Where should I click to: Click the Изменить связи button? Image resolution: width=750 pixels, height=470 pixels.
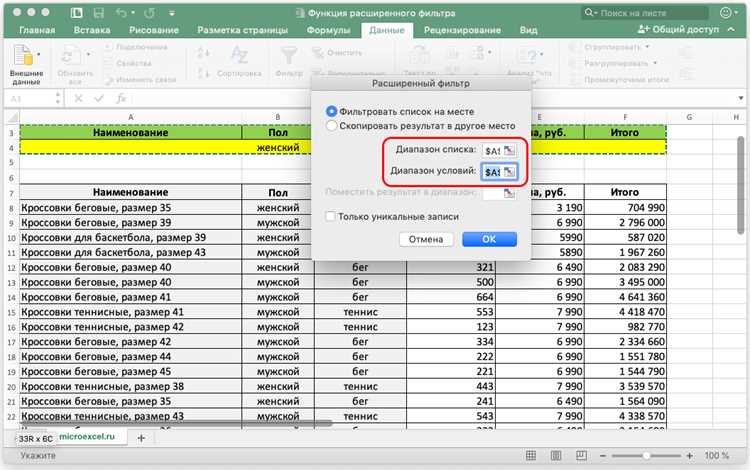(x=140, y=79)
